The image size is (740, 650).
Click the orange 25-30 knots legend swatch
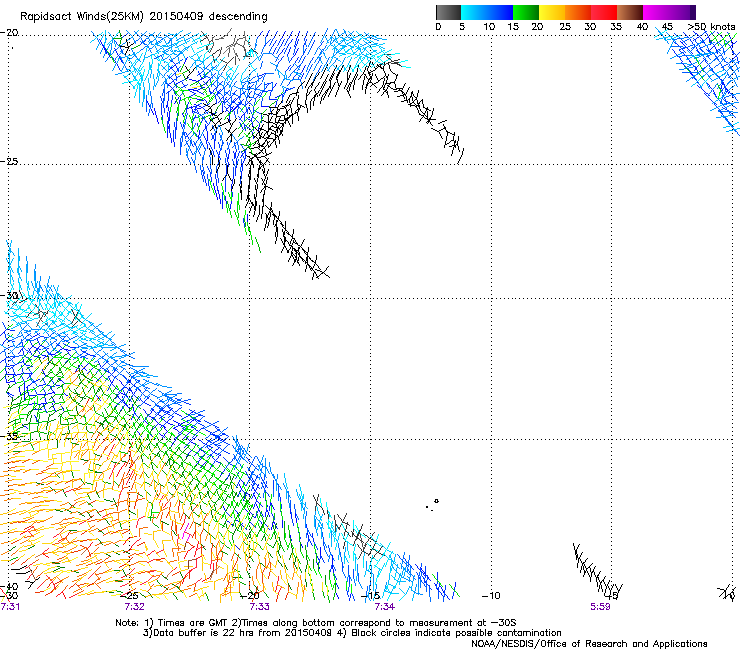(578, 12)
